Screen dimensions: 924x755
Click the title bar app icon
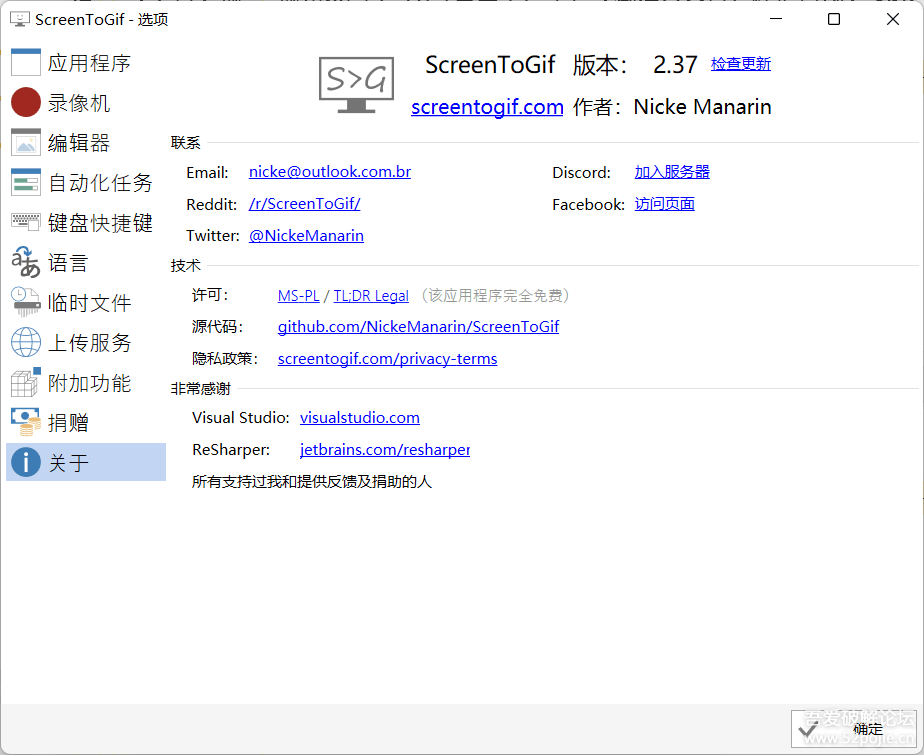pos(20,19)
